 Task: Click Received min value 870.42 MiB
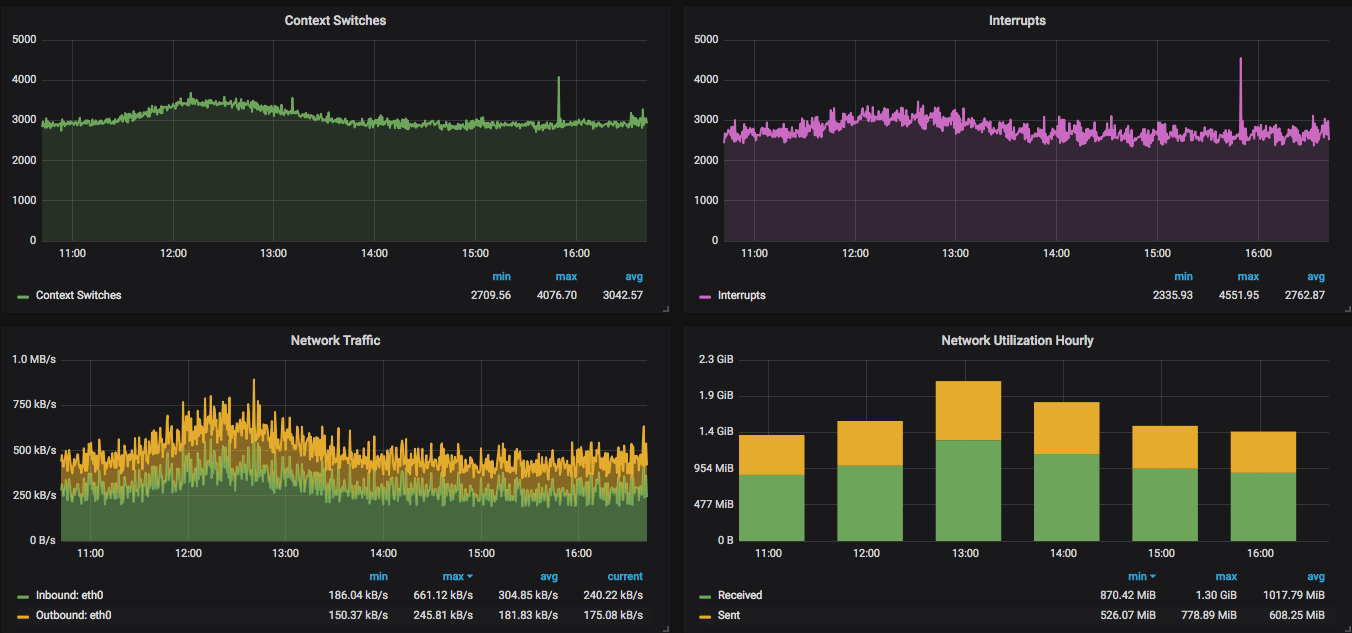pyautogui.click(x=1128, y=595)
